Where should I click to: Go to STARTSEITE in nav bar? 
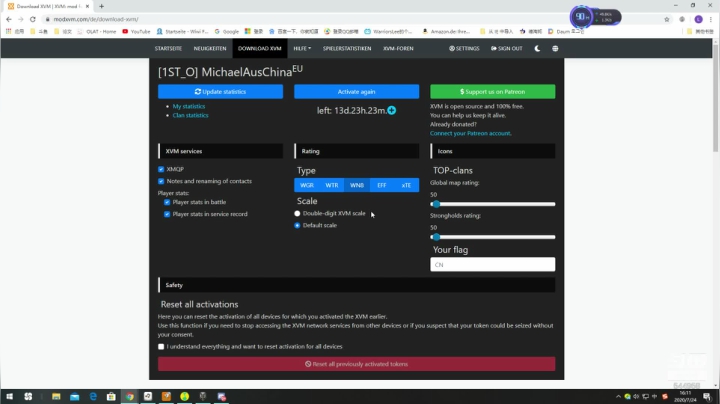tap(168, 48)
